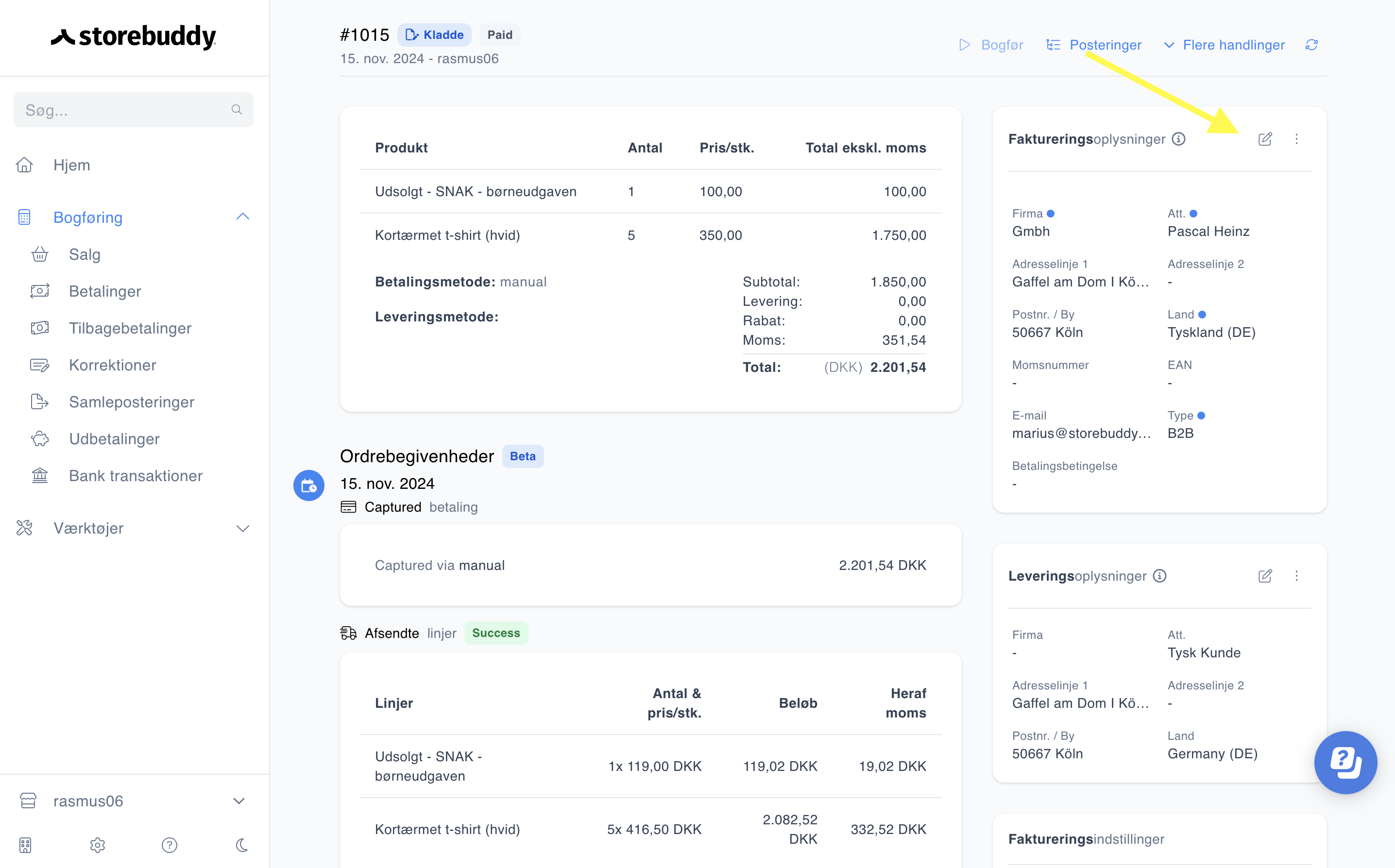Click the Bogfør button
This screenshot has width=1395, height=868.
[991, 45]
